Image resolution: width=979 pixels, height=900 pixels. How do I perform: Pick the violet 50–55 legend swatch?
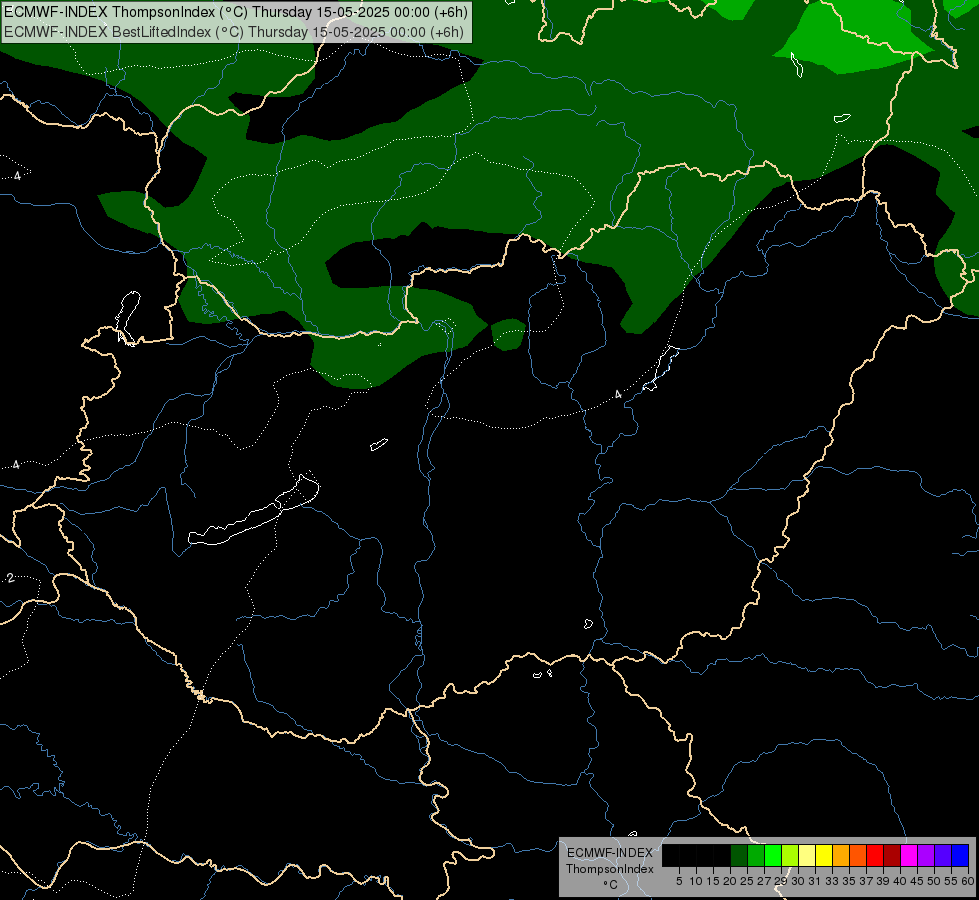pyautogui.click(x=943, y=855)
